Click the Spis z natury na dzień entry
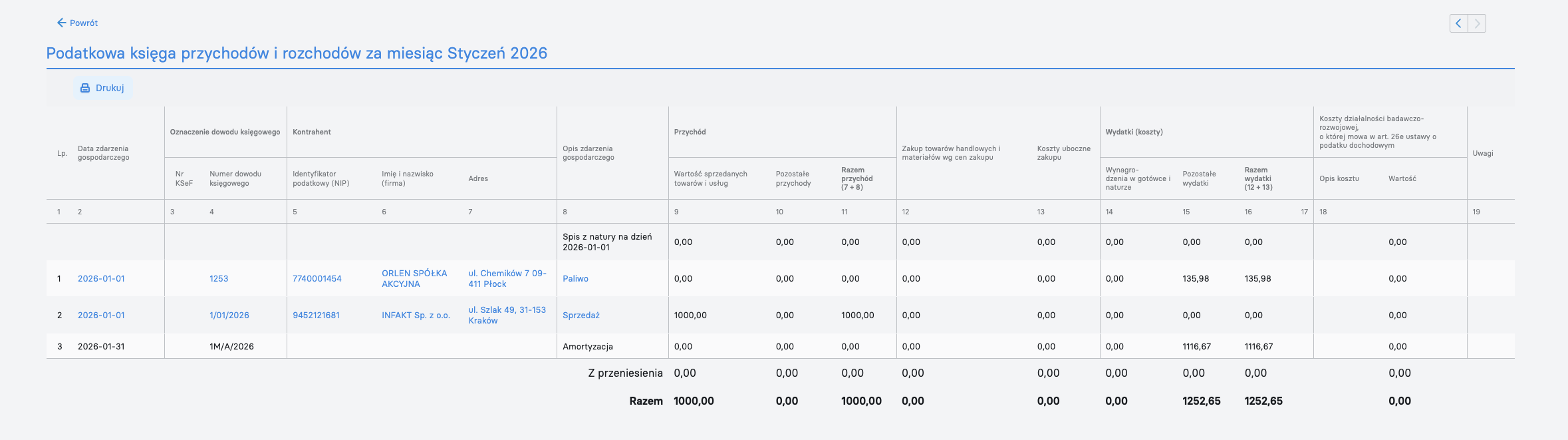 click(x=607, y=242)
